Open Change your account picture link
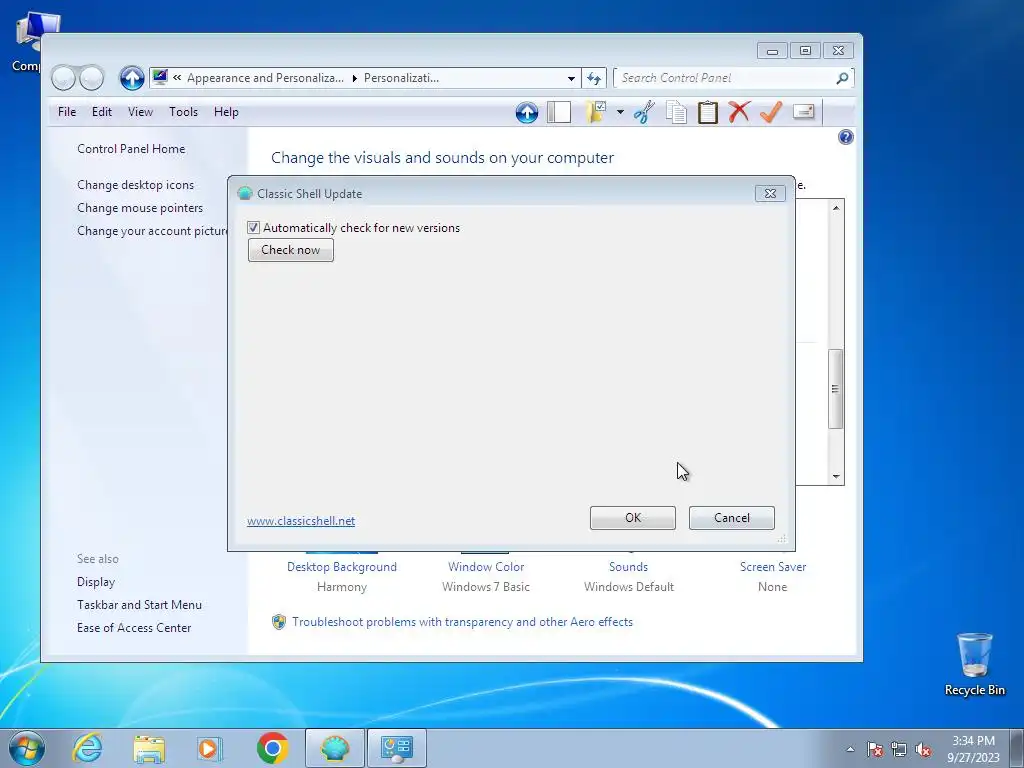This screenshot has width=1024, height=768. click(x=152, y=231)
